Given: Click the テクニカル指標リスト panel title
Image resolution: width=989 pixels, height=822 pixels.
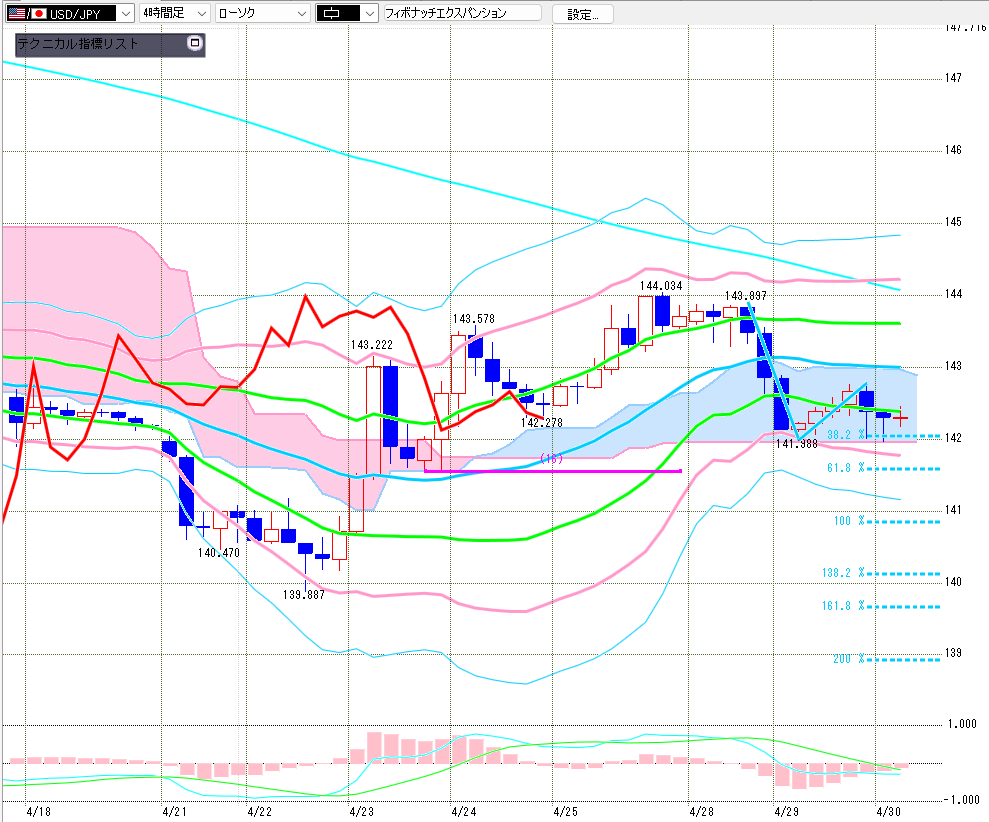Looking at the screenshot, I should [x=78, y=44].
